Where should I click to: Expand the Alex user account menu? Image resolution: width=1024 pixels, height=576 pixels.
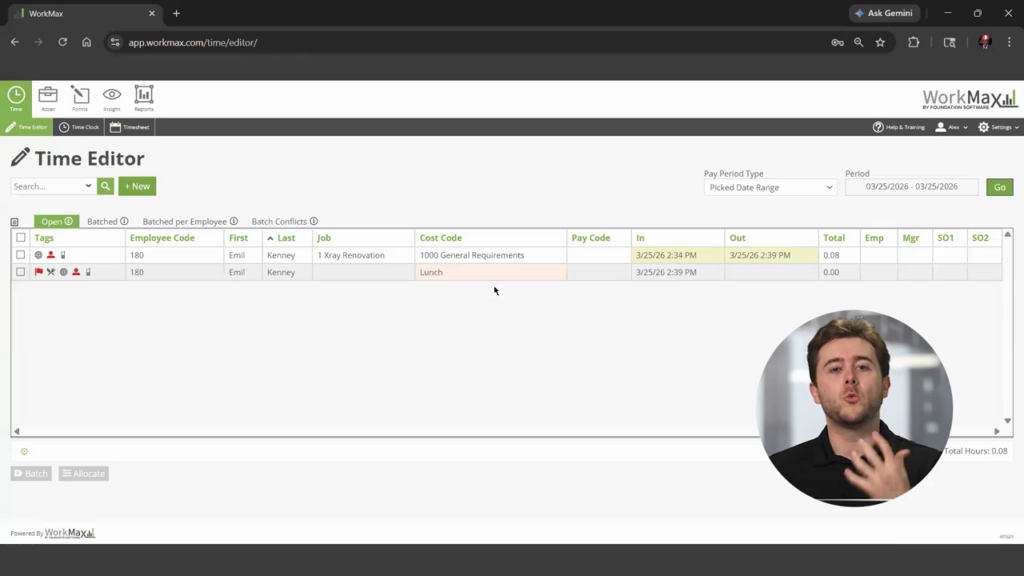tap(950, 128)
